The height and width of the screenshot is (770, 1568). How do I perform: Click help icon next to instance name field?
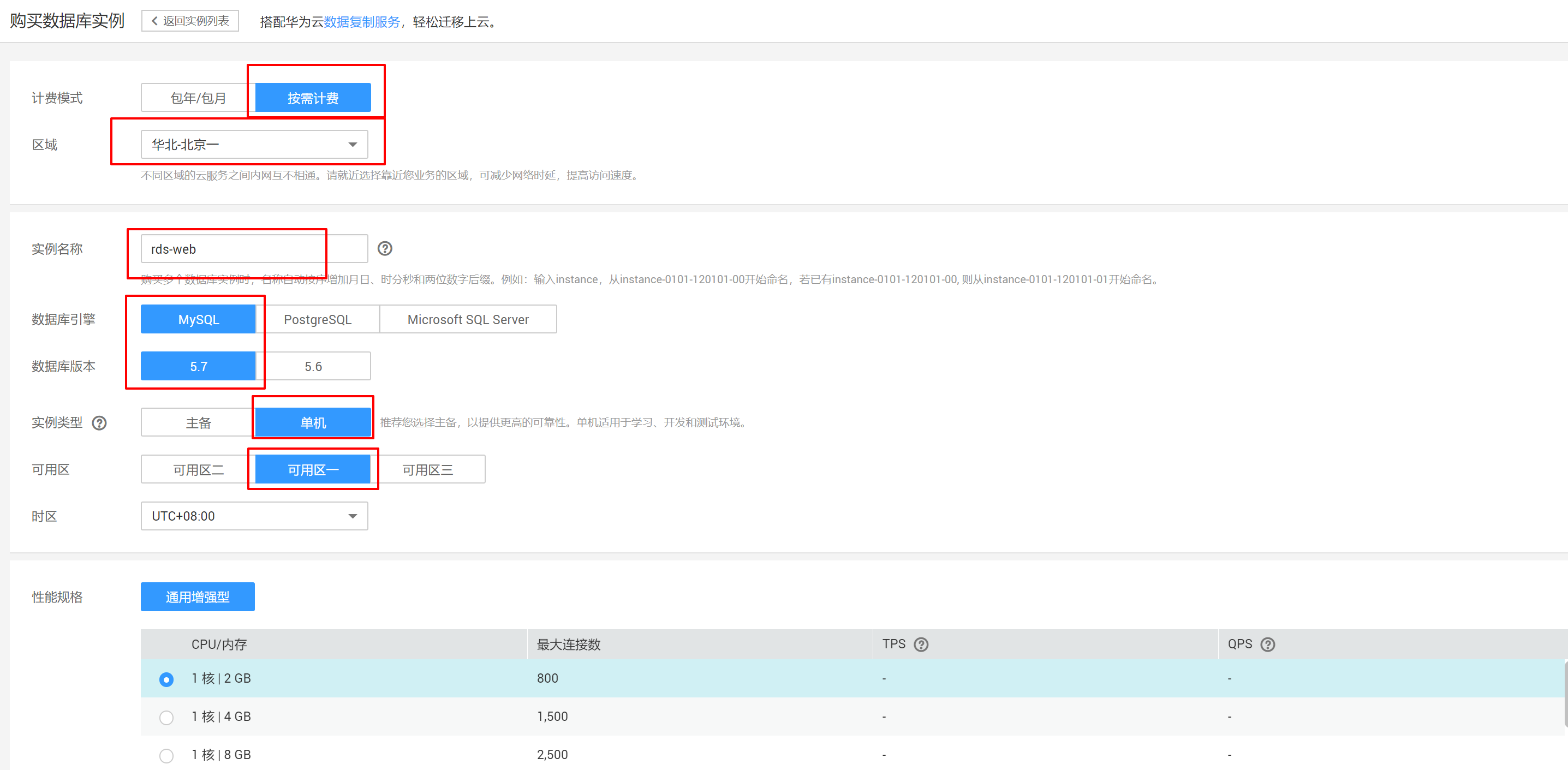point(385,248)
